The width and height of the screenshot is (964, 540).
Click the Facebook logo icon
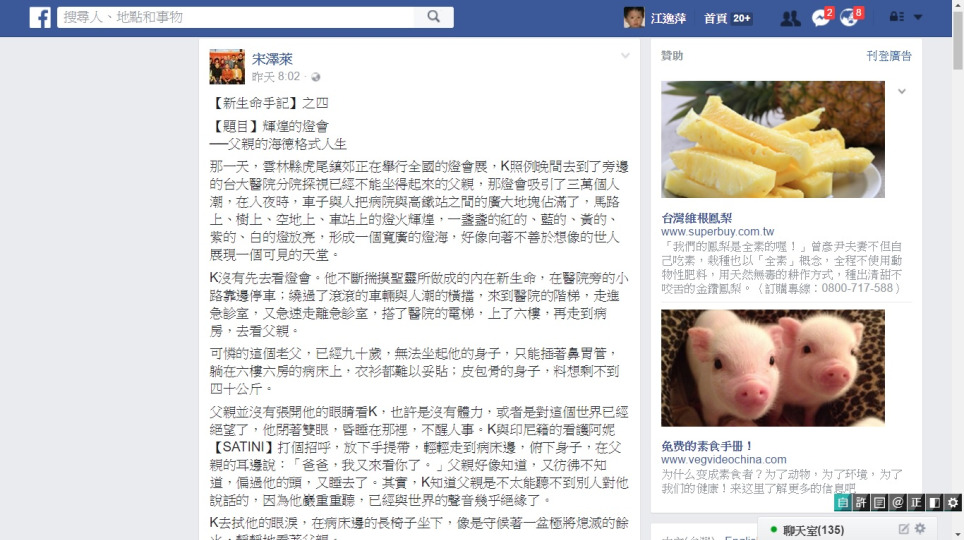(40, 17)
